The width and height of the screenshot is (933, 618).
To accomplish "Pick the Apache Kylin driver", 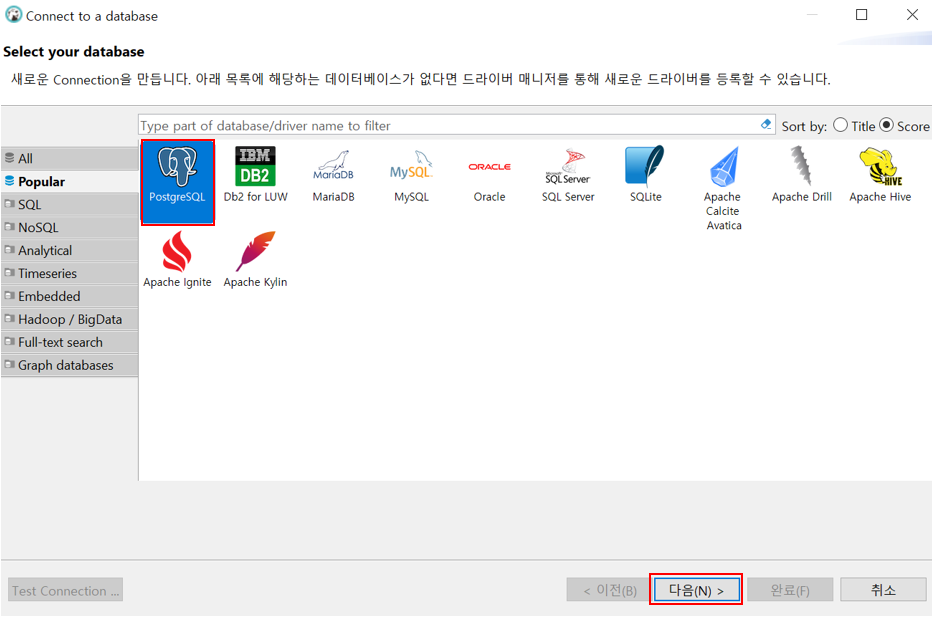I will tap(255, 260).
